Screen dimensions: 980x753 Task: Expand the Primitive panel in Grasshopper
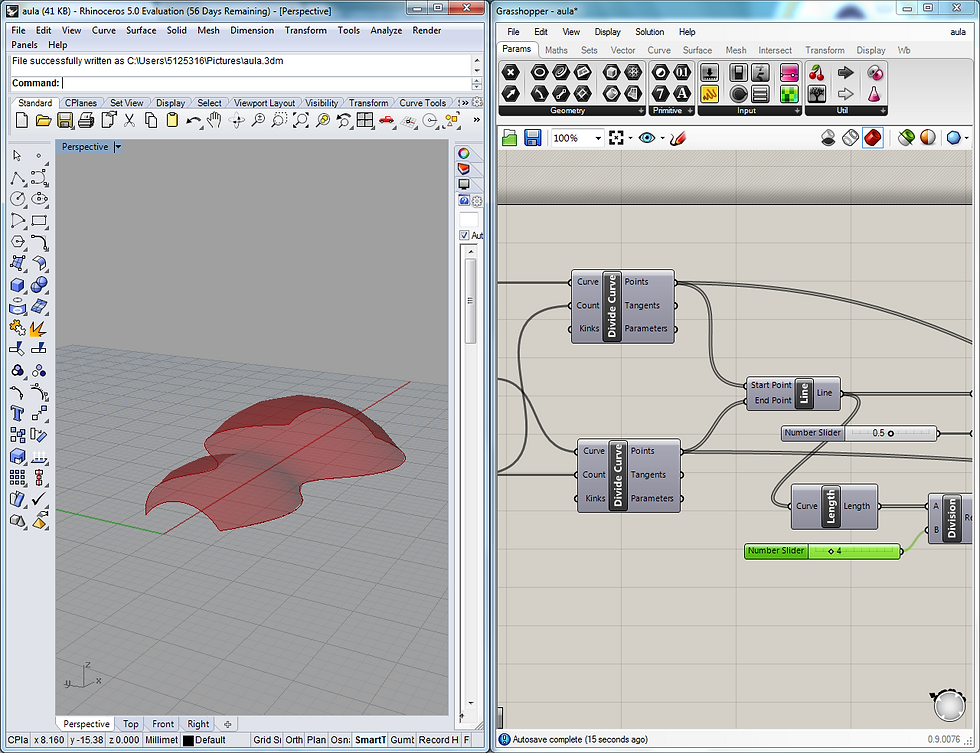pyautogui.click(x=690, y=111)
